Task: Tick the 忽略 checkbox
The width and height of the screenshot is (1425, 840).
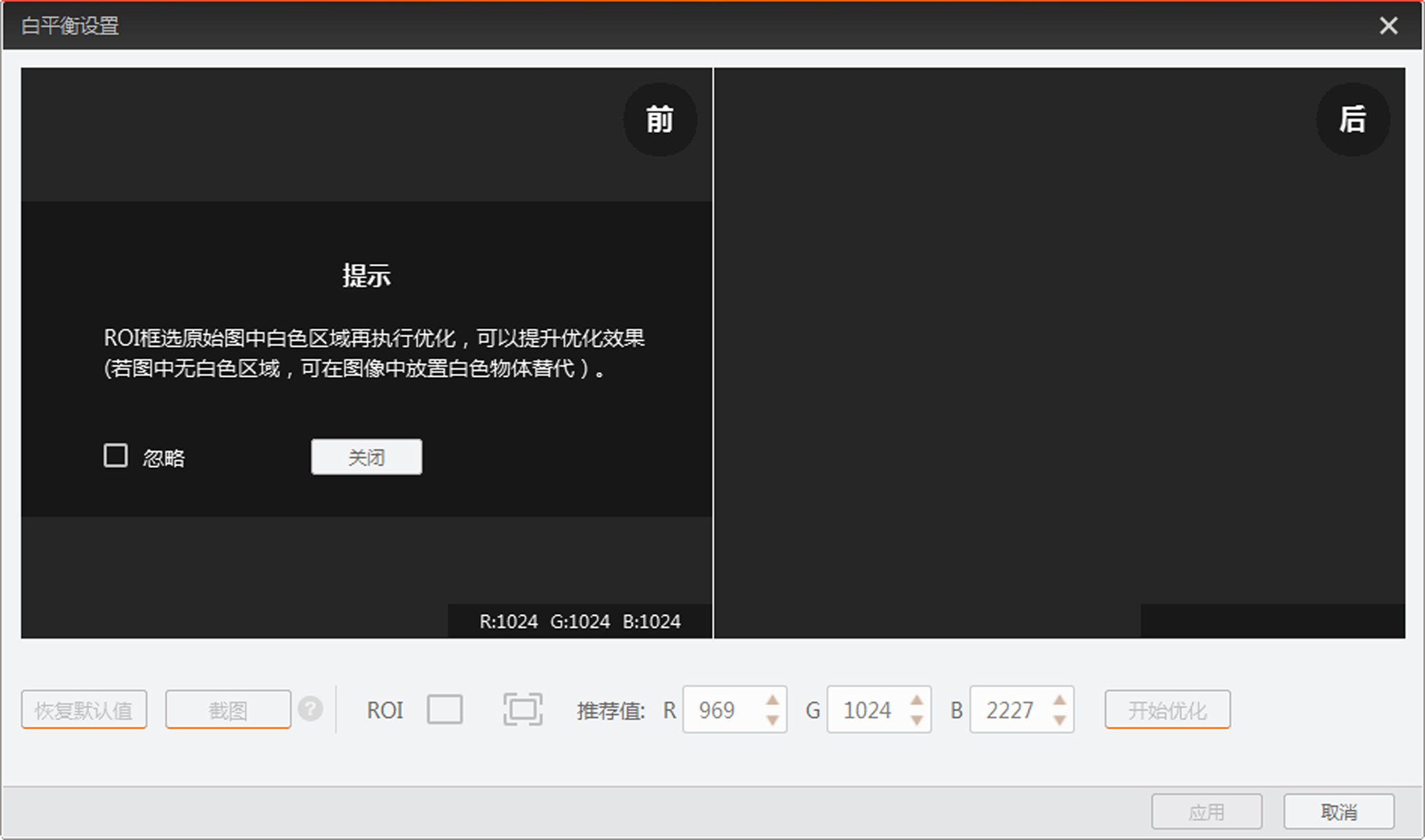Action: point(116,455)
